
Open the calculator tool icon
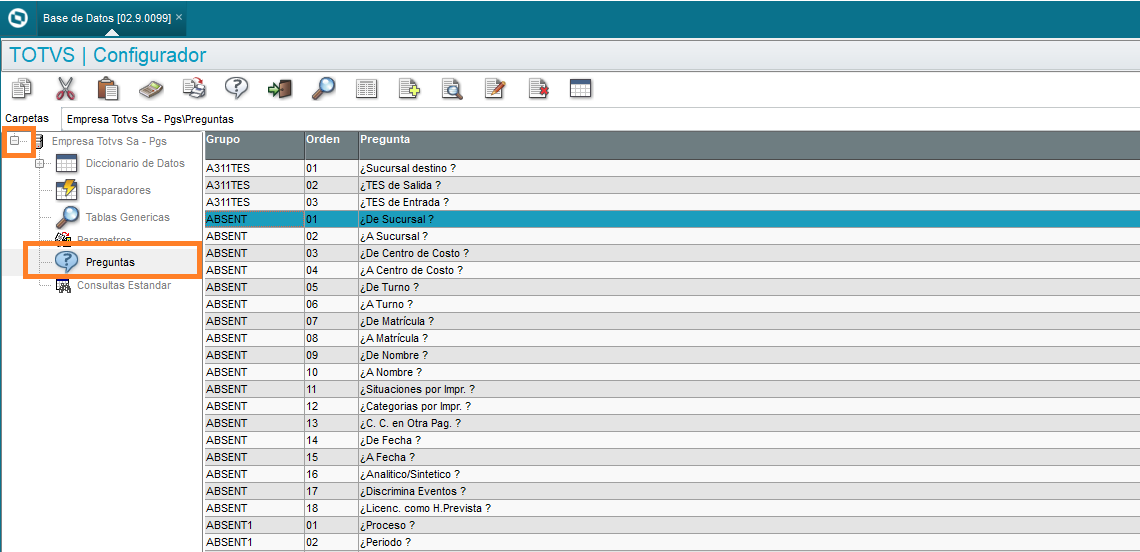[x=151, y=89]
